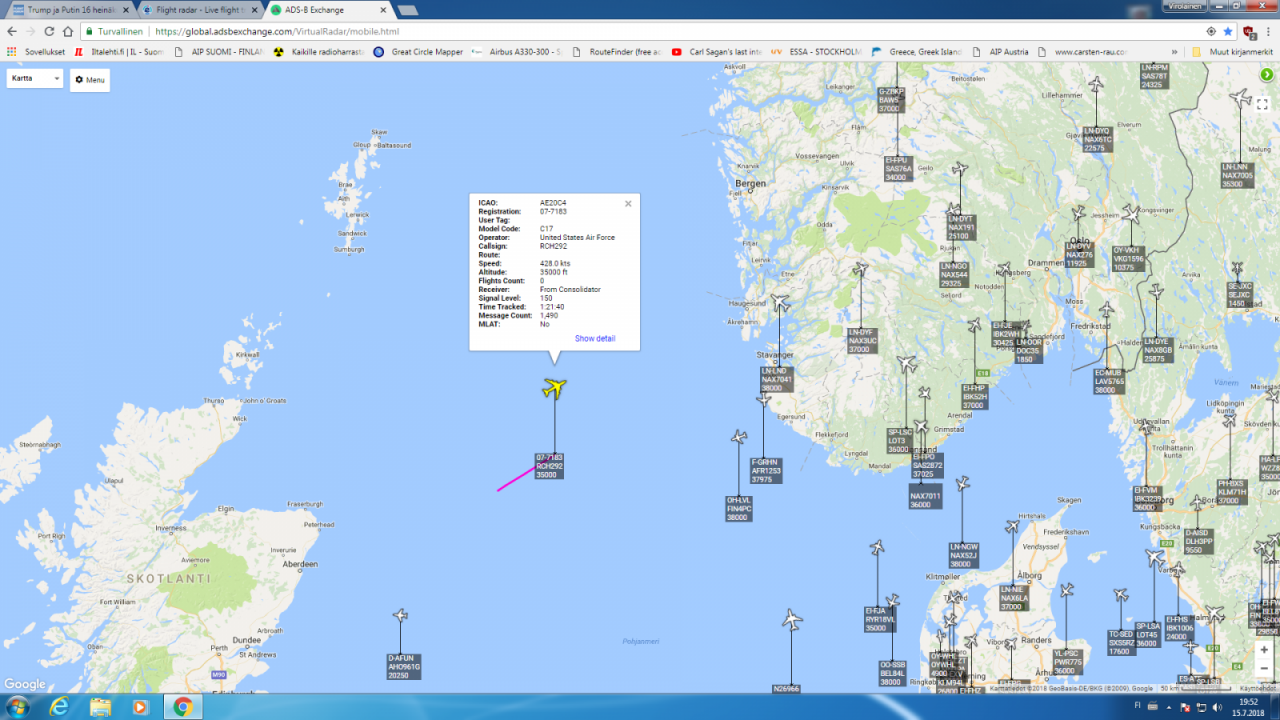
Task: Select the LN-DYF NAX3UC aircraft icon
Action: [x=860, y=269]
